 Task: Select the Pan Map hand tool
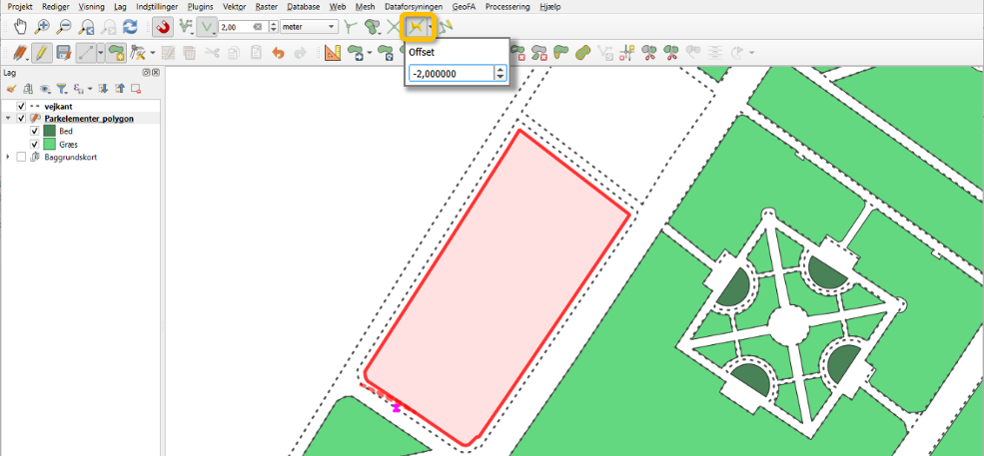point(21,27)
